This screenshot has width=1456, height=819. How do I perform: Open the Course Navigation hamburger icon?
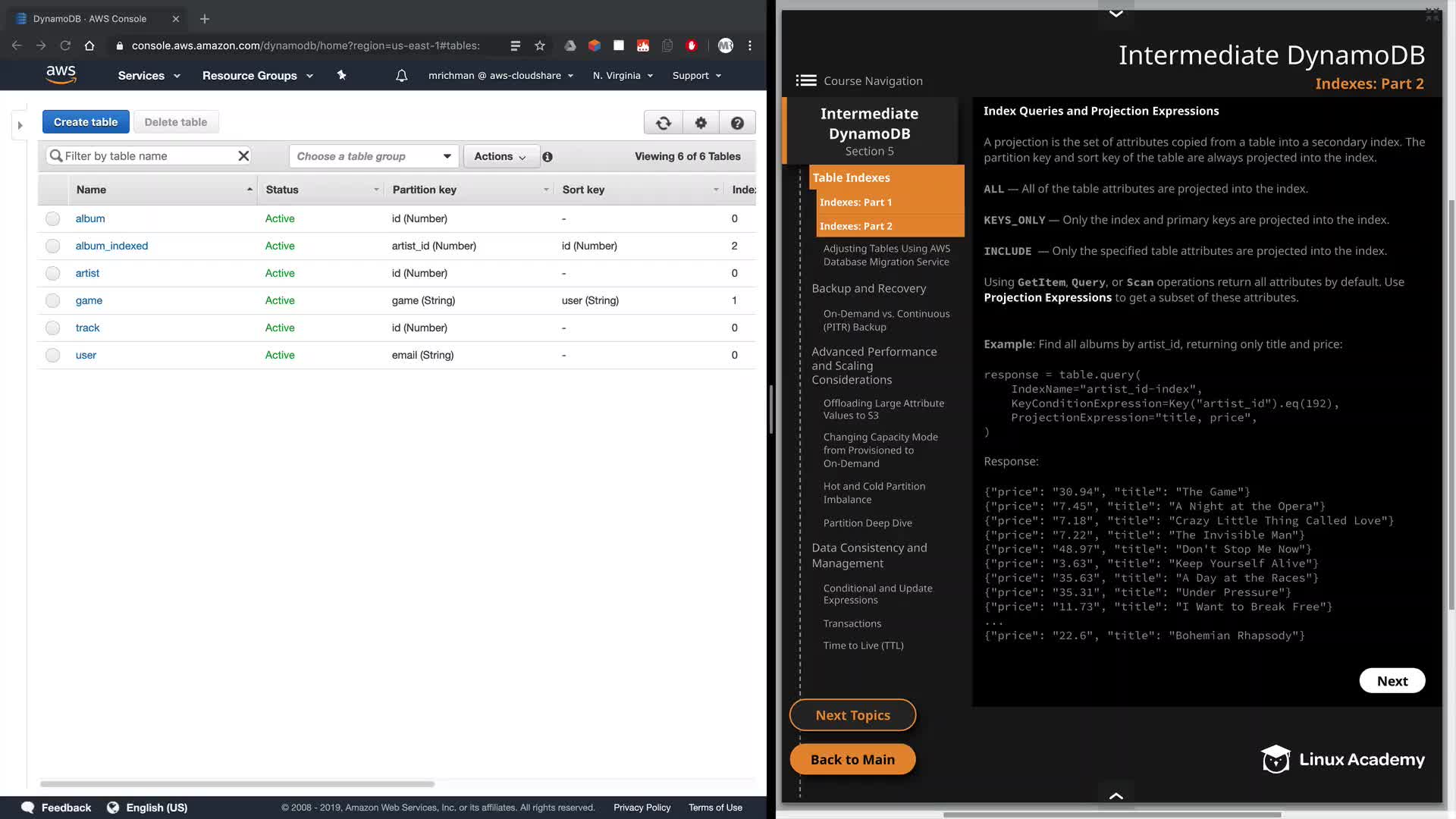pyautogui.click(x=805, y=81)
